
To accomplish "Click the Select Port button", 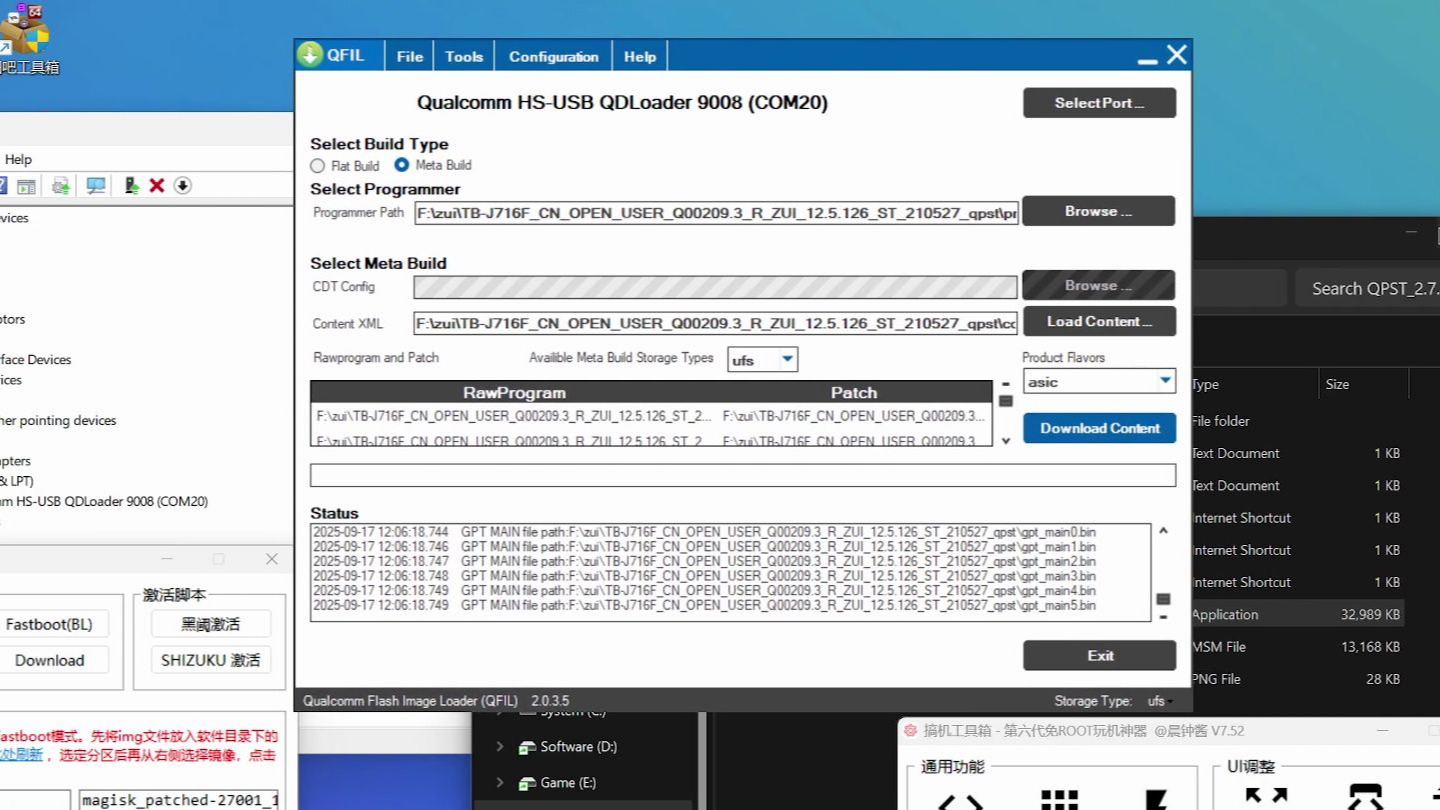I will point(1099,103).
